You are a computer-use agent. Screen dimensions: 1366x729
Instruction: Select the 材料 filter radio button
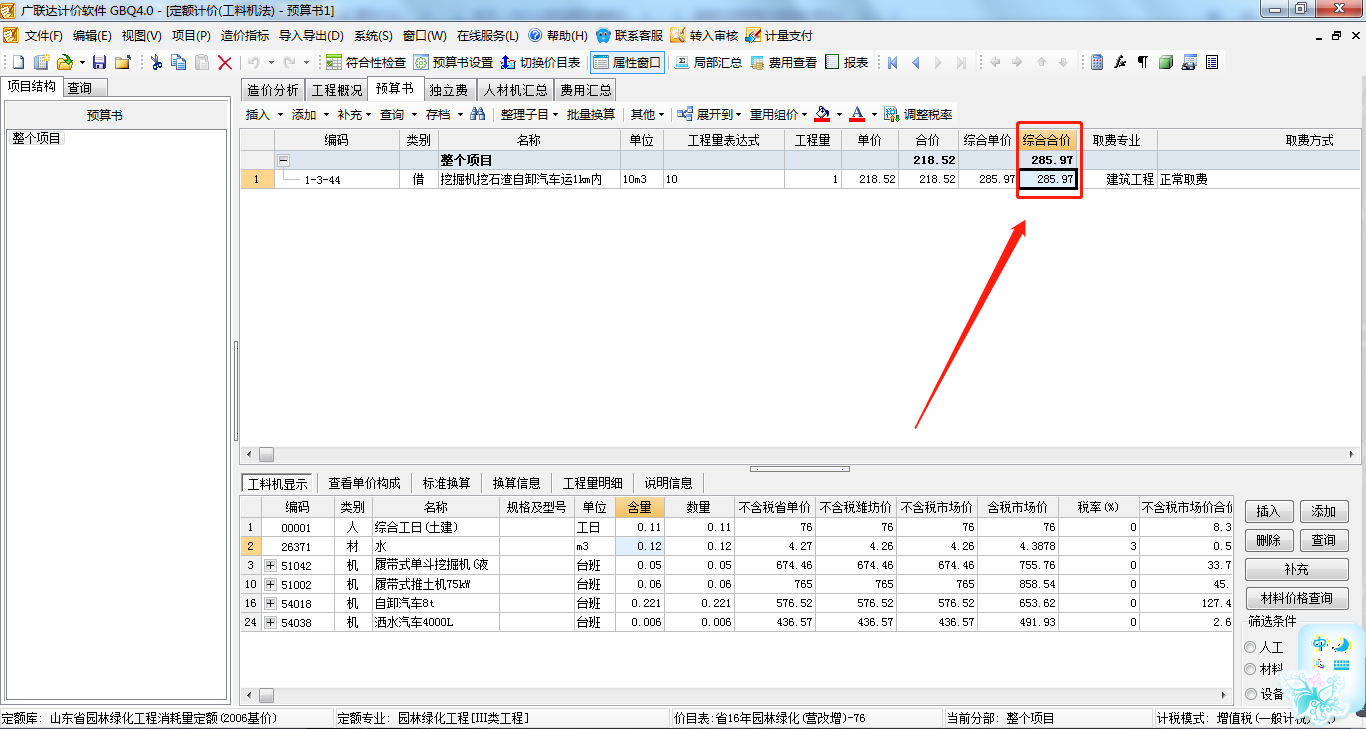pyautogui.click(x=1251, y=669)
